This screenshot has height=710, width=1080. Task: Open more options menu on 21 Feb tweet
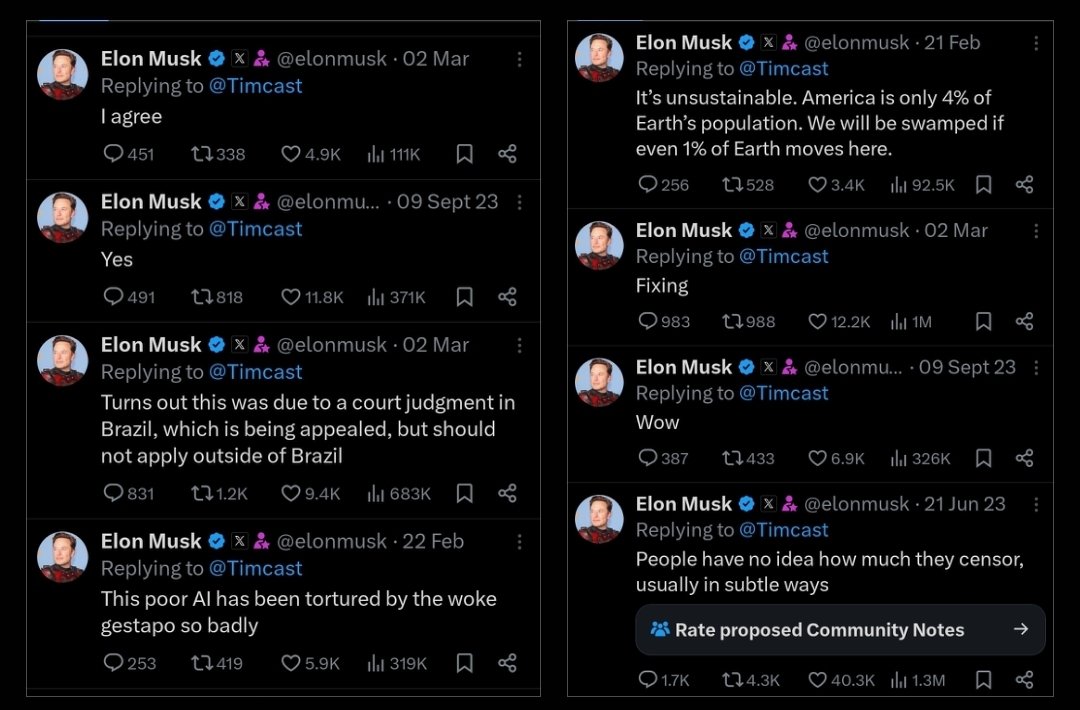[x=1036, y=43]
